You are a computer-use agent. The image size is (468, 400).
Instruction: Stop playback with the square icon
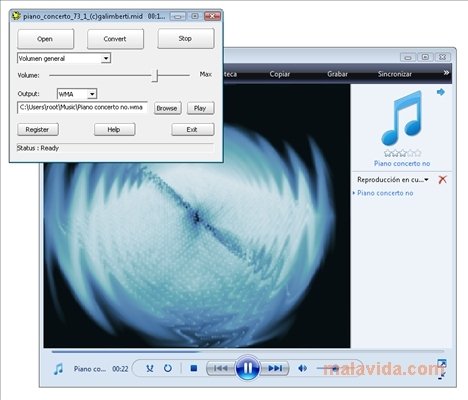tap(194, 368)
